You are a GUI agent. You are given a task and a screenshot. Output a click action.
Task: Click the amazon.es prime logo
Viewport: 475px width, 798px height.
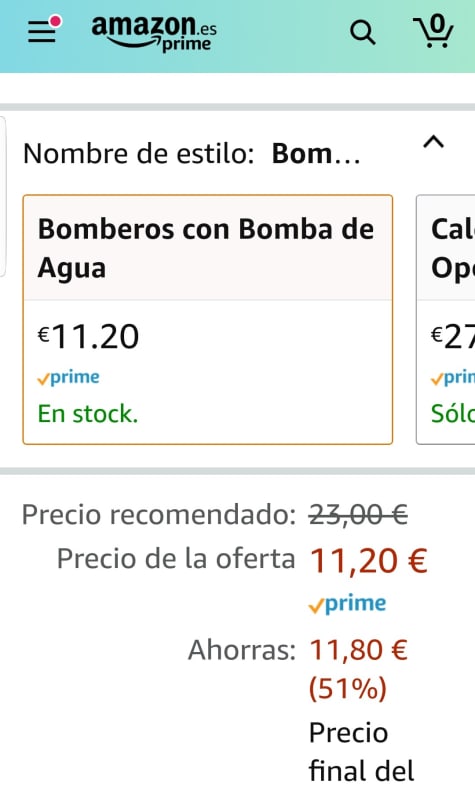(154, 33)
